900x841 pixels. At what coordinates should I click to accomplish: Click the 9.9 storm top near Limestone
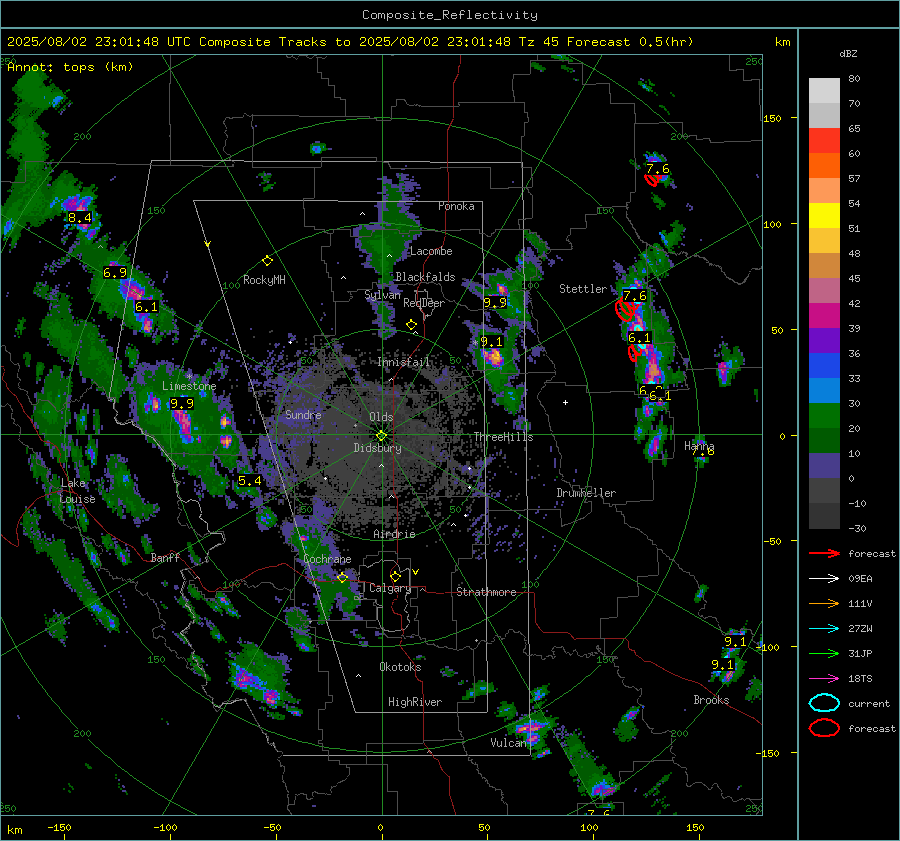click(x=182, y=404)
